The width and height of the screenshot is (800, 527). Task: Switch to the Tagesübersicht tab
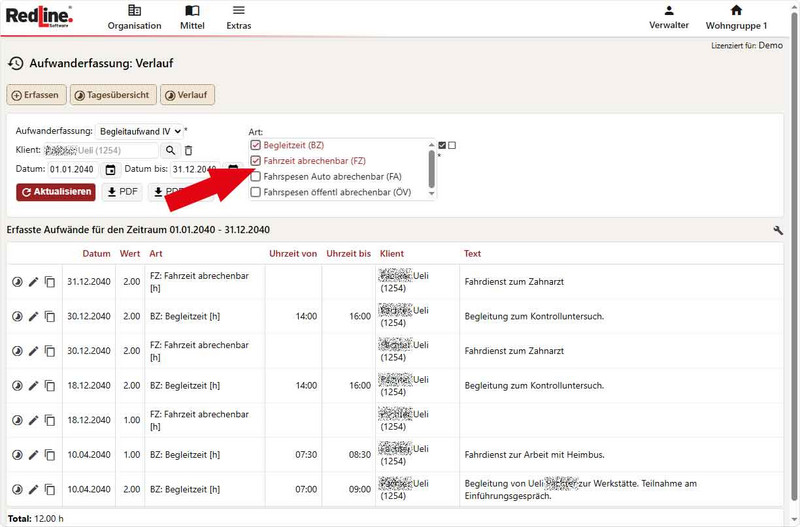pyautogui.click(x=112, y=95)
